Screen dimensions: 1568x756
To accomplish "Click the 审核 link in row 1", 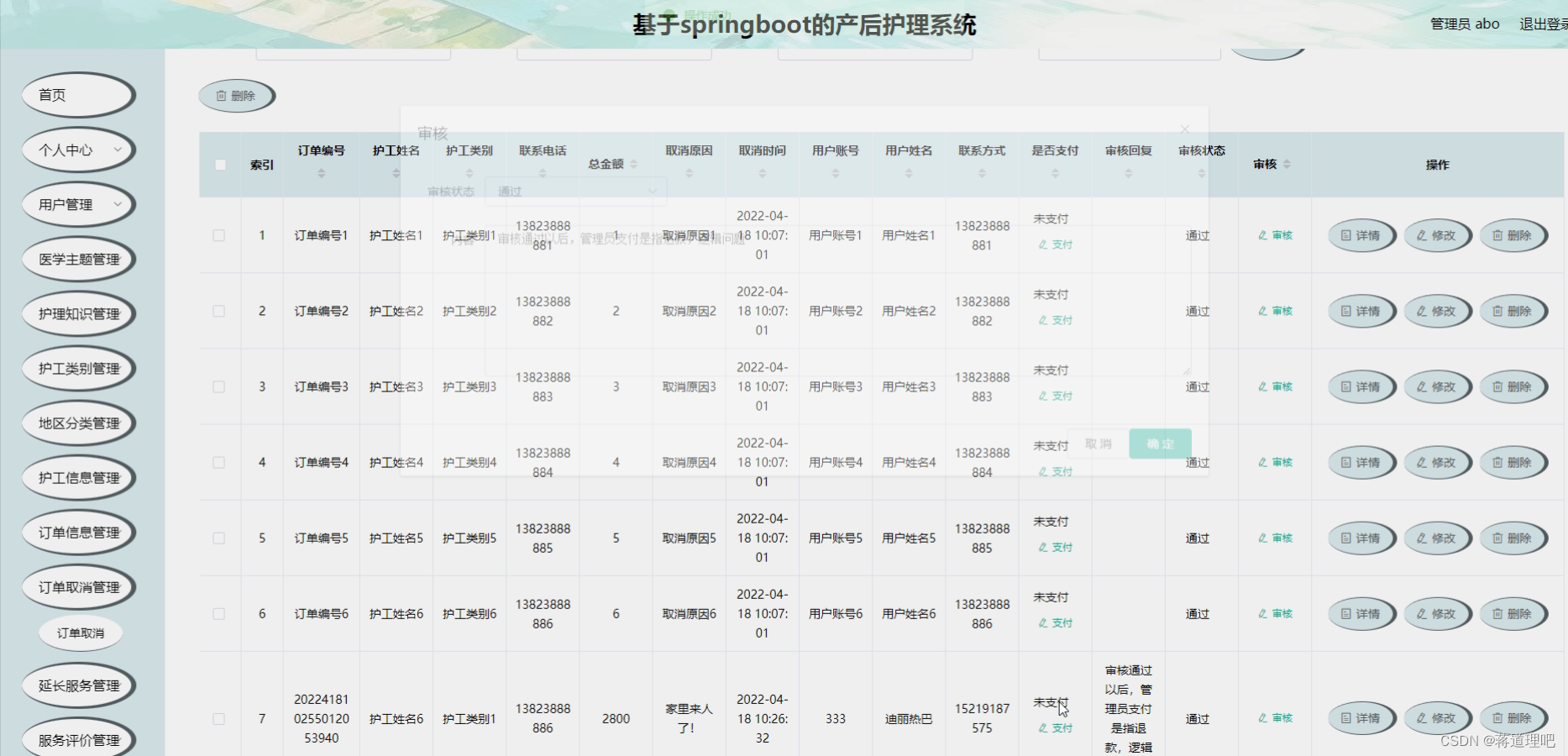I will pyautogui.click(x=1275, y=235).
